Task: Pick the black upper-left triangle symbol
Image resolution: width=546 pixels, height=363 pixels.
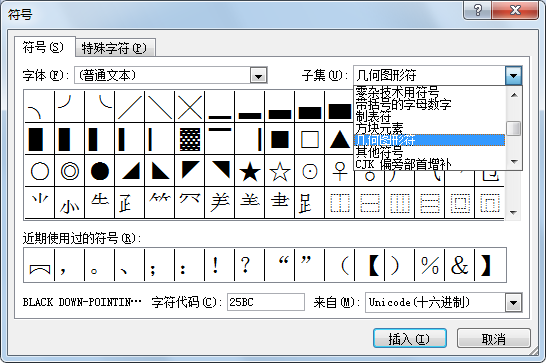Action: point(190,171)
